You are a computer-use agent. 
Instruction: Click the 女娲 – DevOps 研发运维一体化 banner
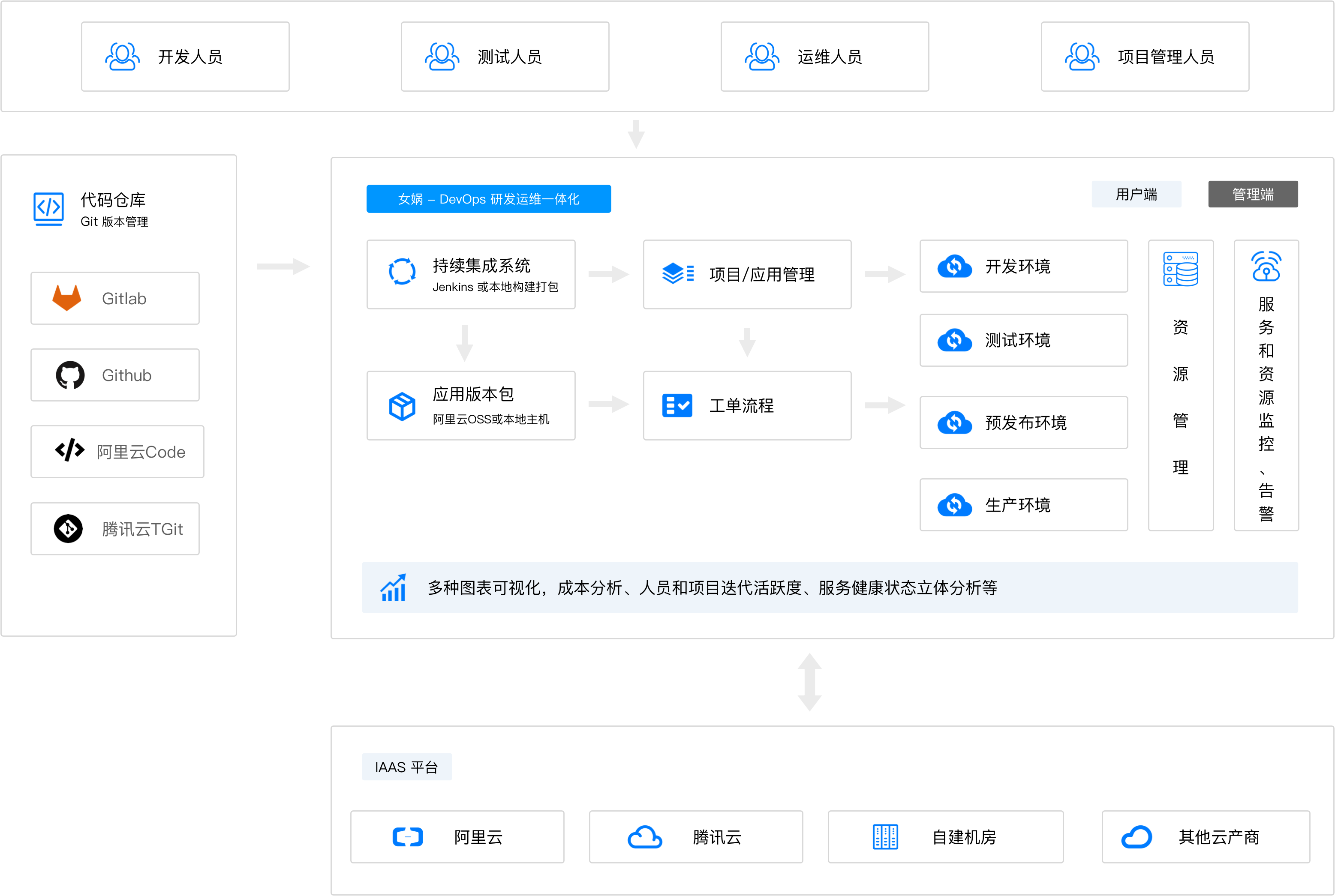point(488,199)
